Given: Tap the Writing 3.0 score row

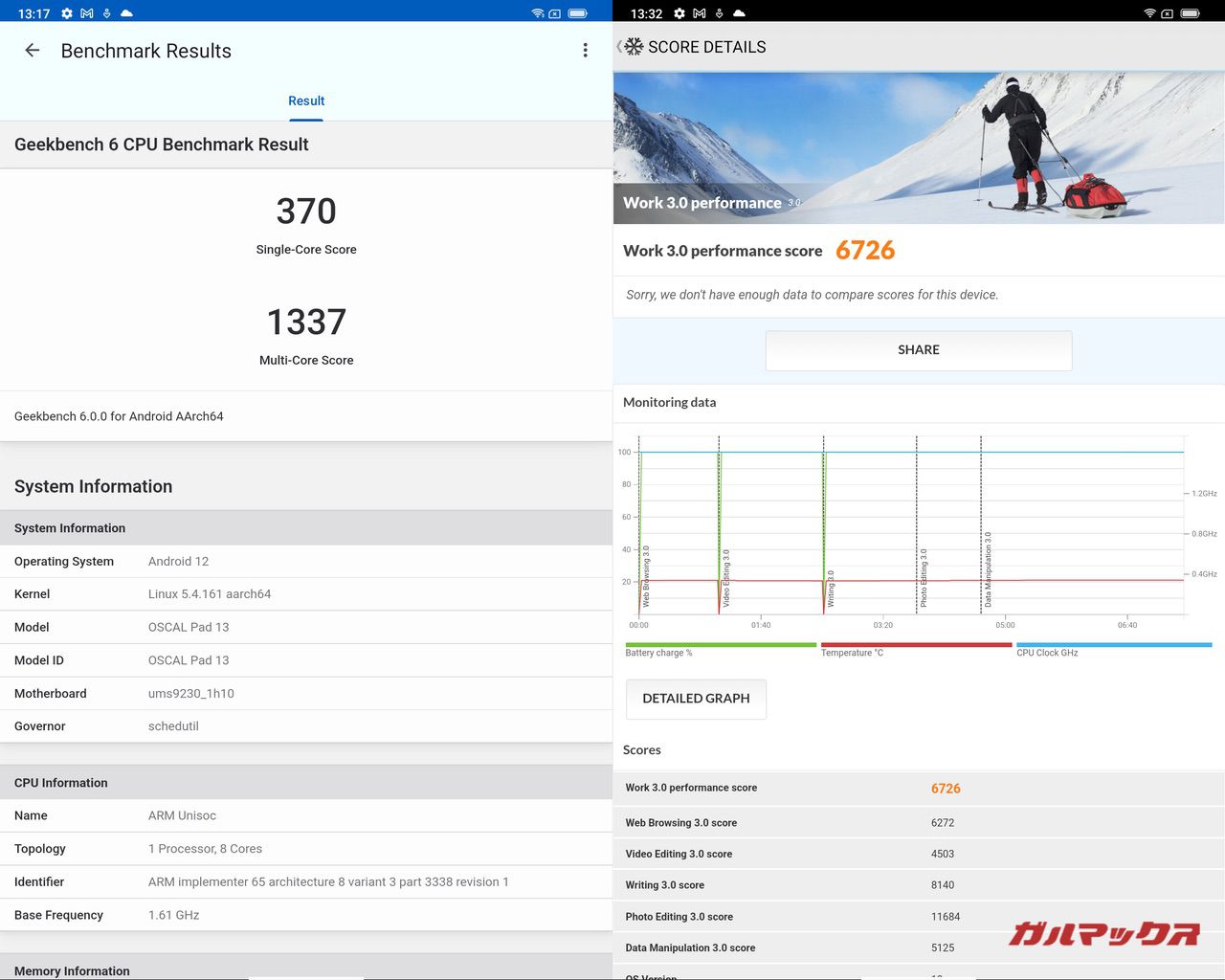Looking at the screenshot, I should pyautogui.click(x=919, y=885).
